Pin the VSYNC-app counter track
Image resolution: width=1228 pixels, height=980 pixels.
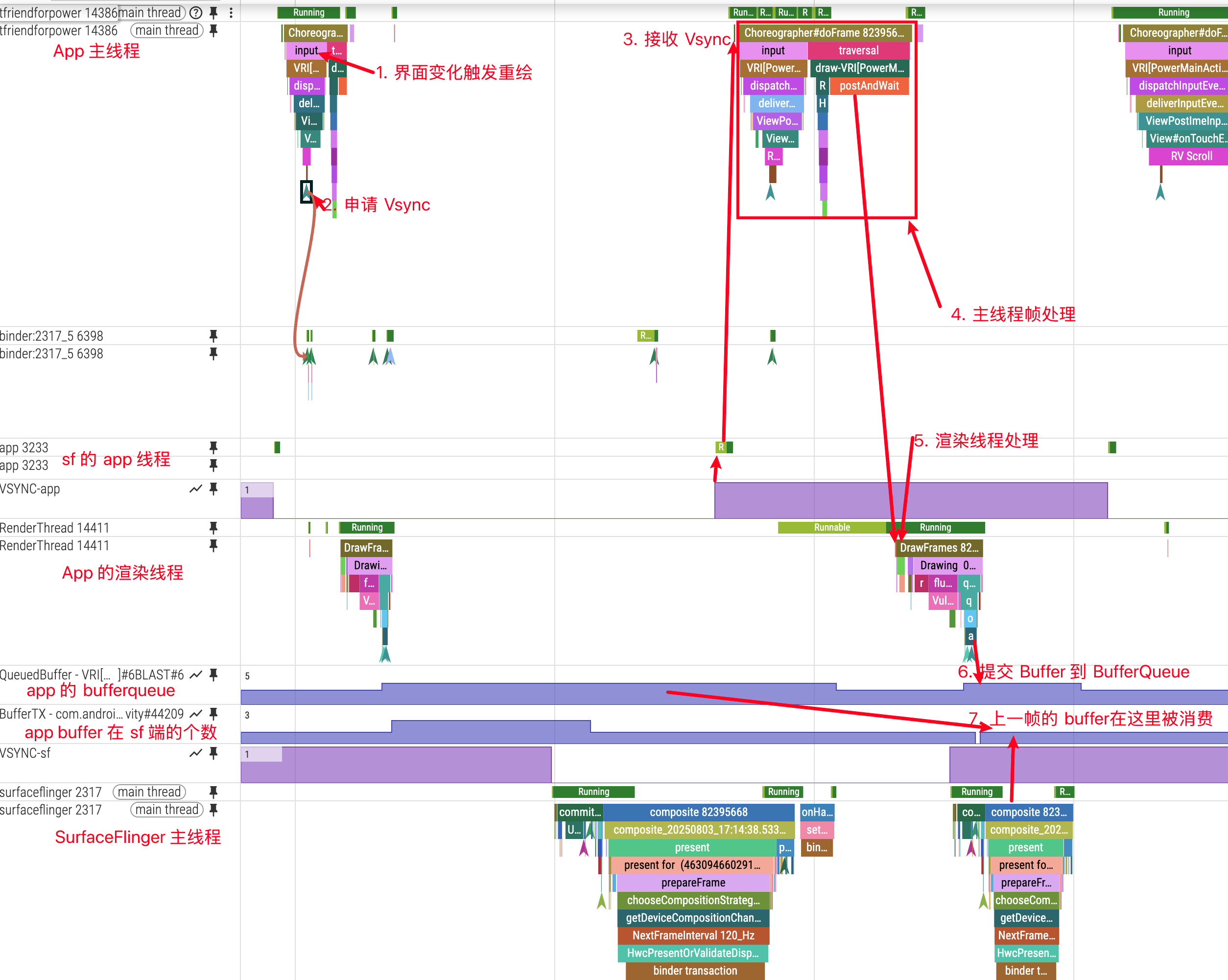[x=213, y=489]
